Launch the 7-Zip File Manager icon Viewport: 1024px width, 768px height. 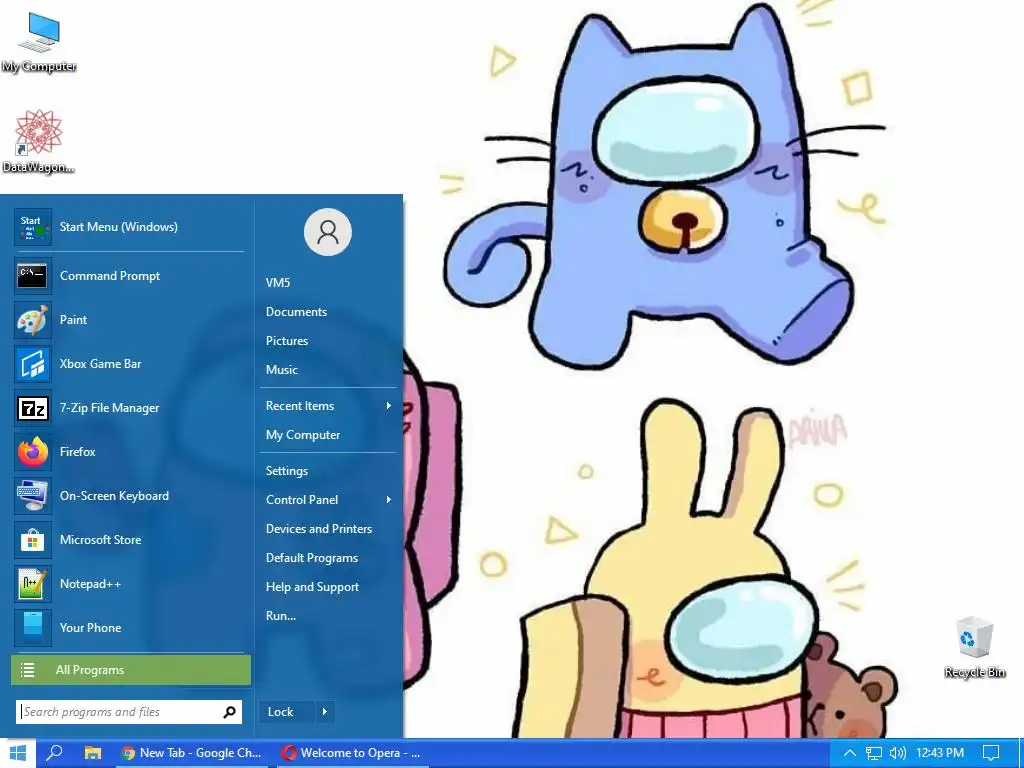click(x=33, y=408)
